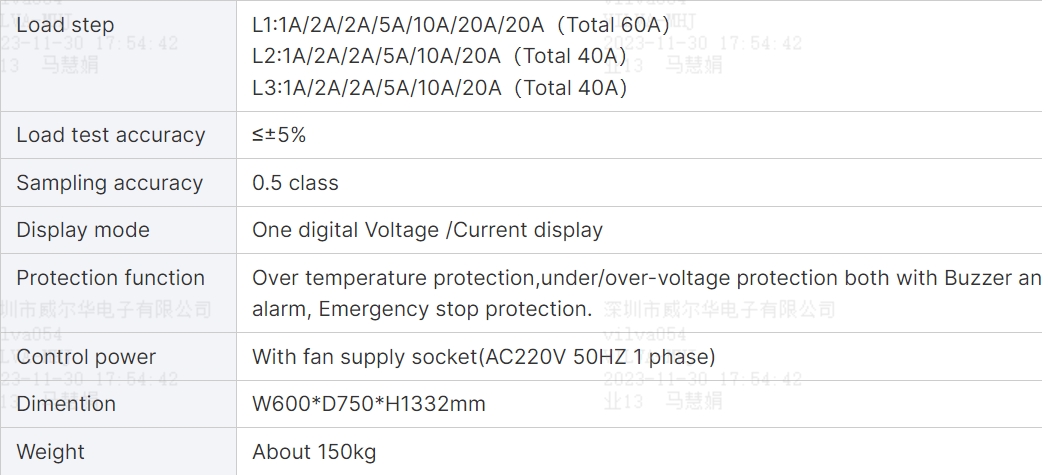This screenshot has width=1048, height=475.
Task: Click the ≤±5% accuracy value
Action: click(x=279, y=135)
